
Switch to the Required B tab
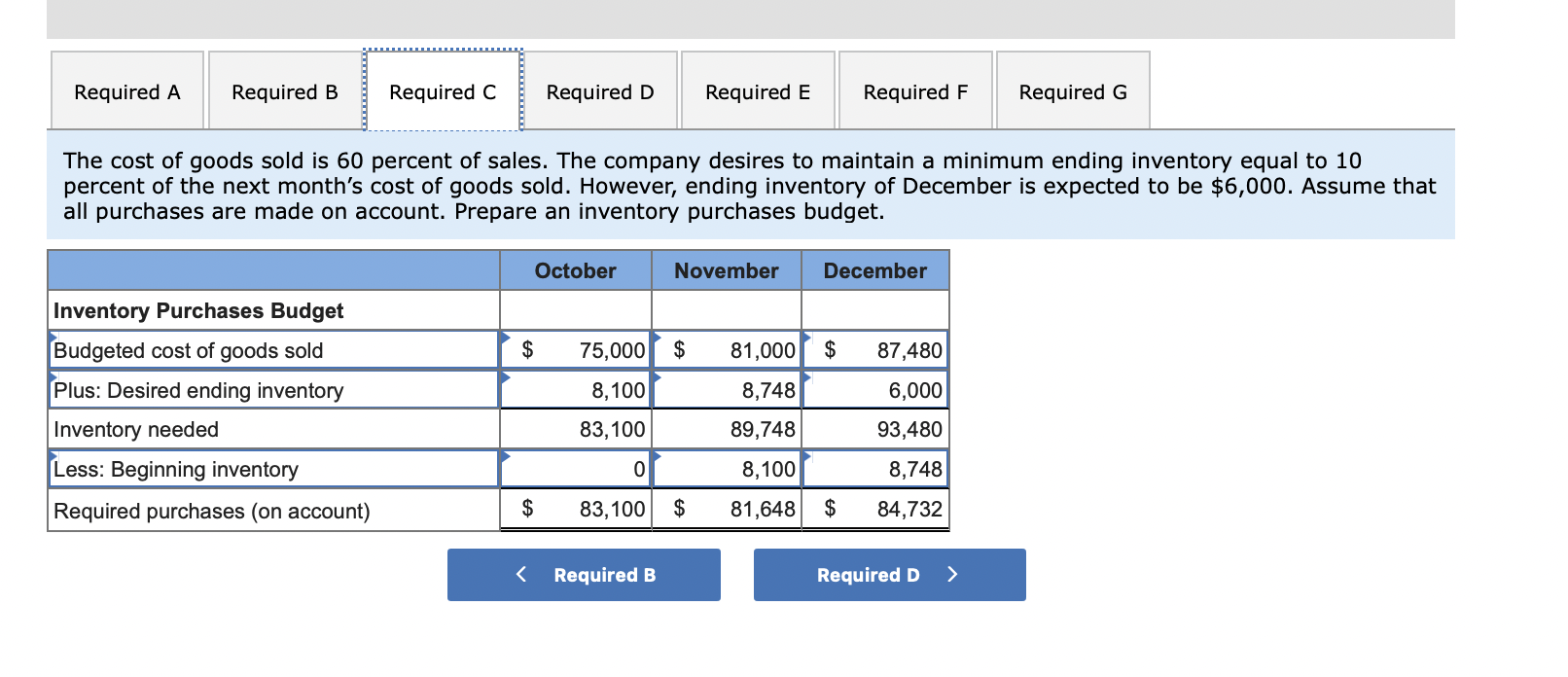tap(285, 91)
